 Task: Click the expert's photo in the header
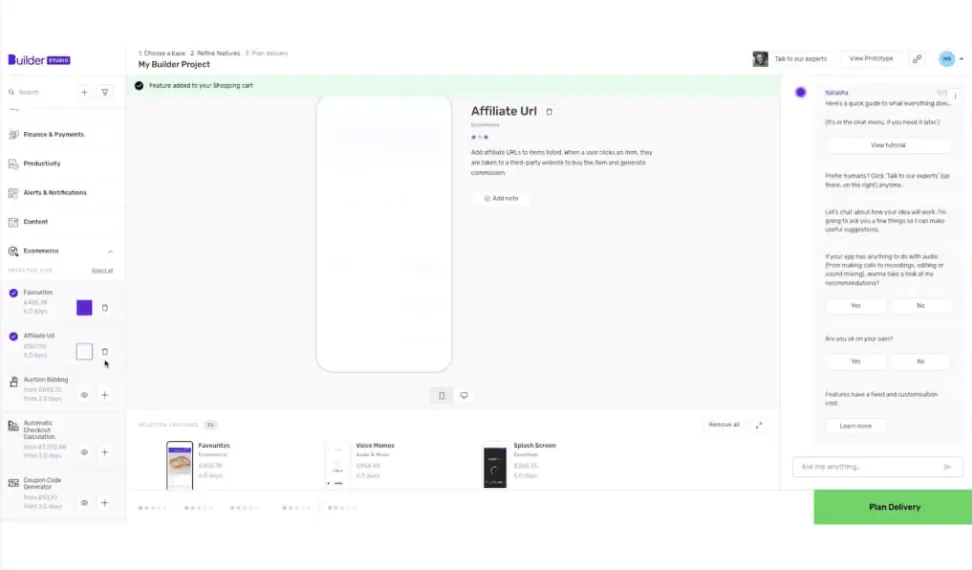pyautogui.click(x=760, y=59)
